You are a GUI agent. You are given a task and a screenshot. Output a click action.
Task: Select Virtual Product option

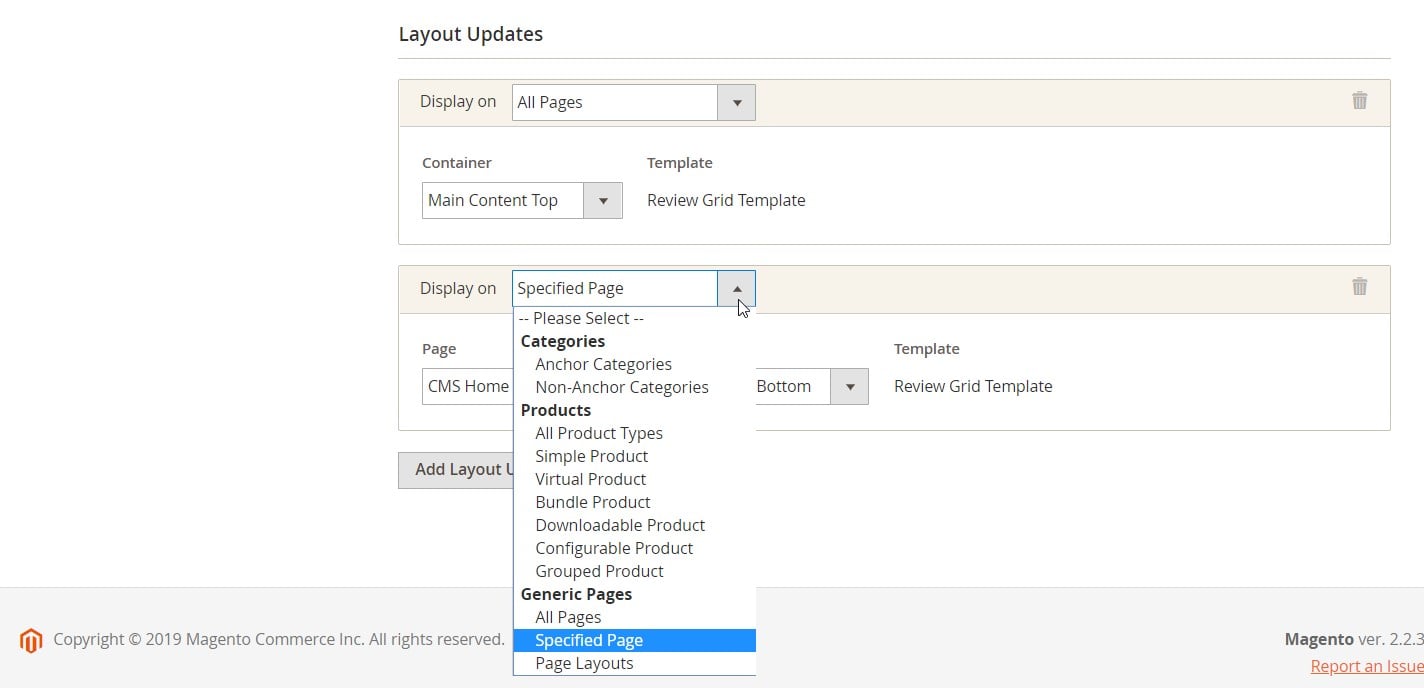tap(634, 479)
